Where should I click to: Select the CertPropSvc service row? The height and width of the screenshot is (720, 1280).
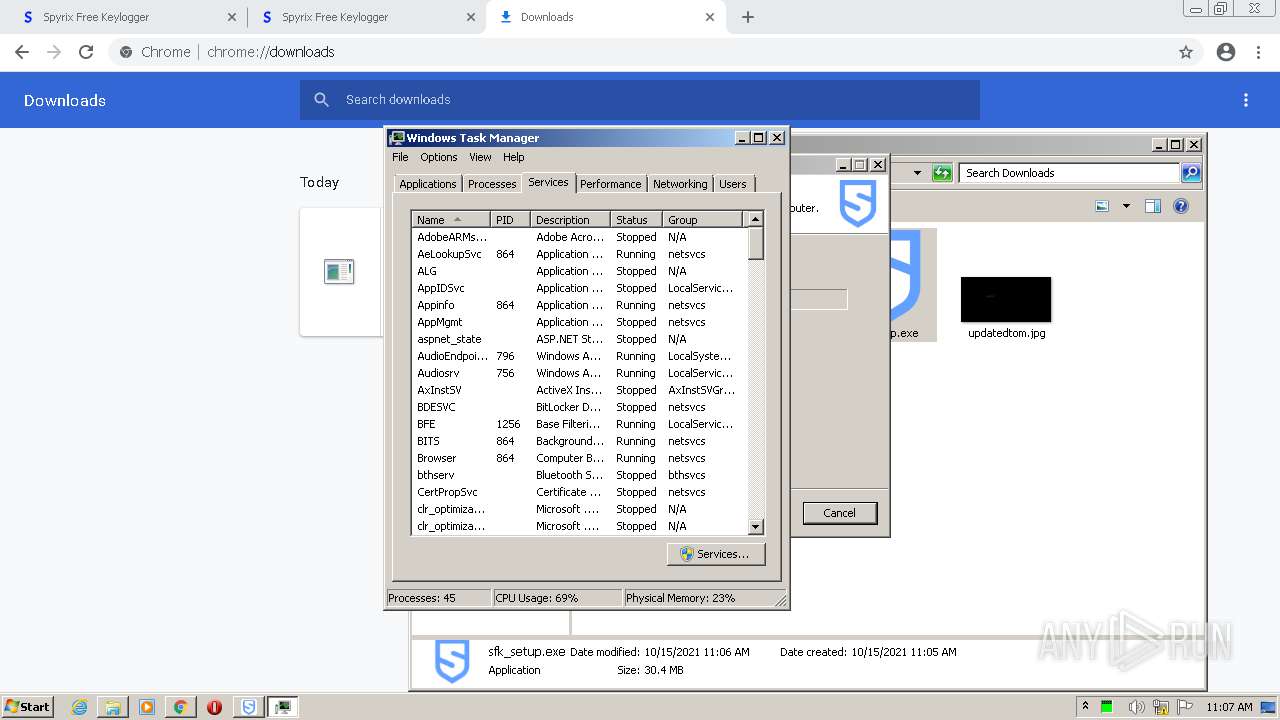[x=579, y=492]
